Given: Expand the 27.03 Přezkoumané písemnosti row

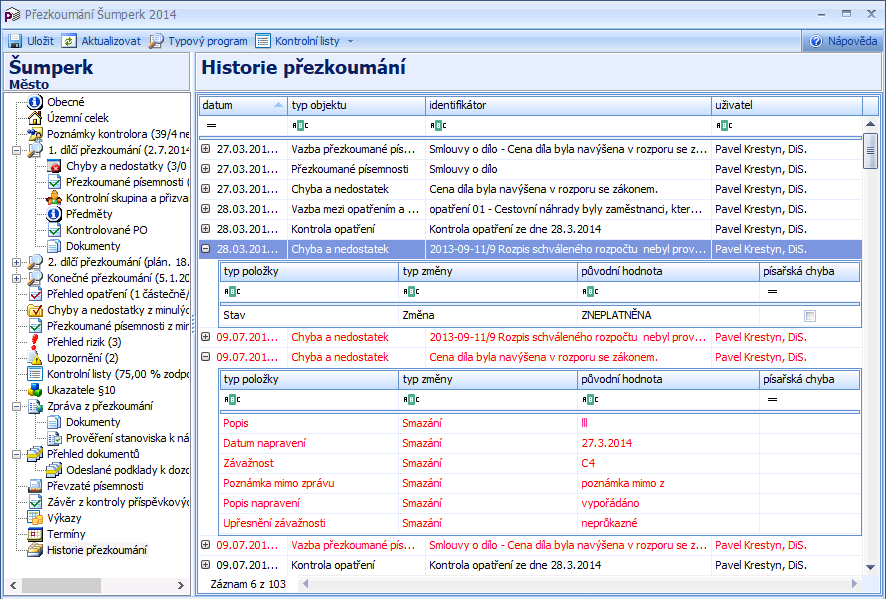Looking at the screenshot, I should [x=206, y=168].
